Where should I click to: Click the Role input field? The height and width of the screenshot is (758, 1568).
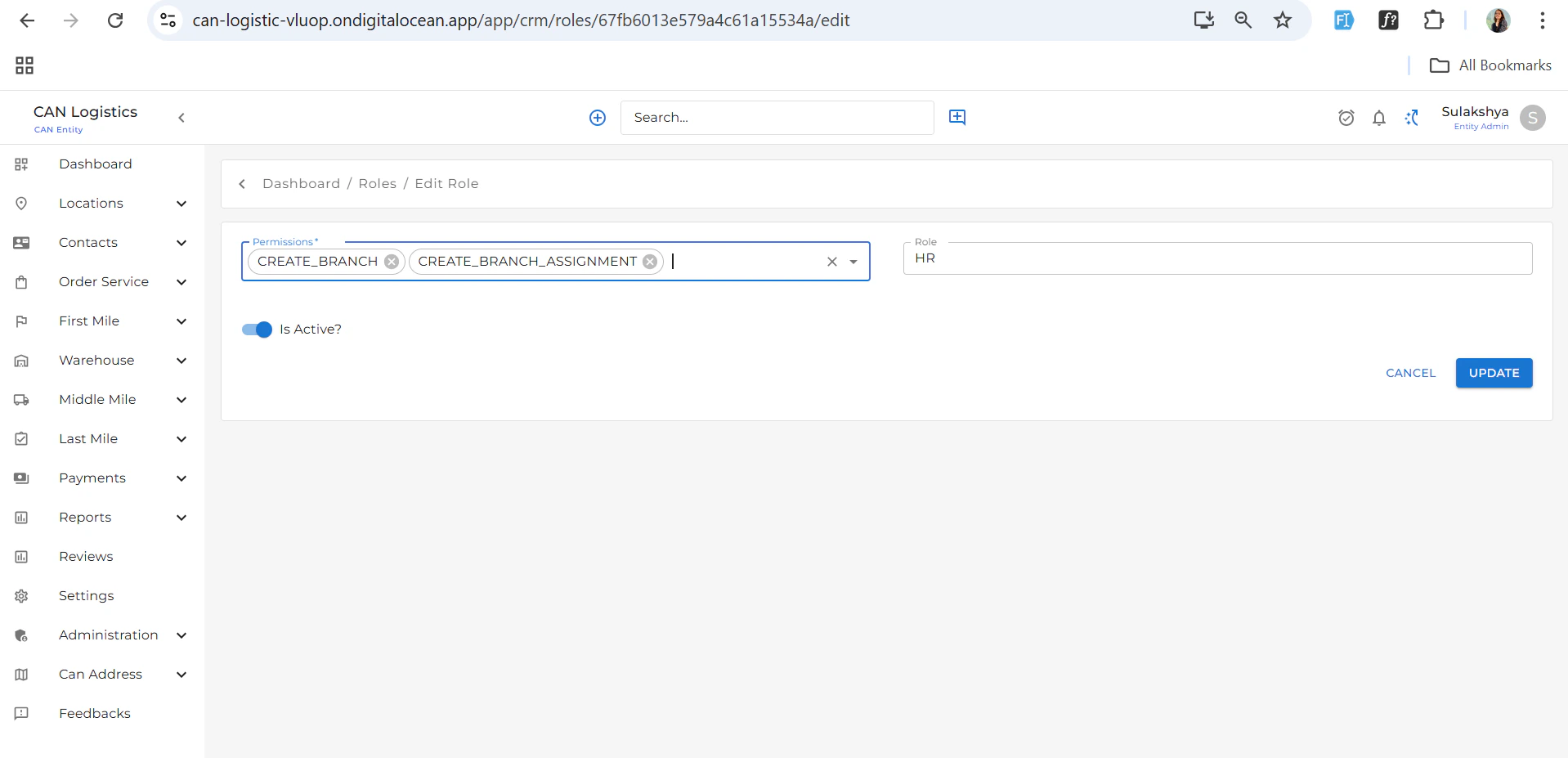point(1217,258)
